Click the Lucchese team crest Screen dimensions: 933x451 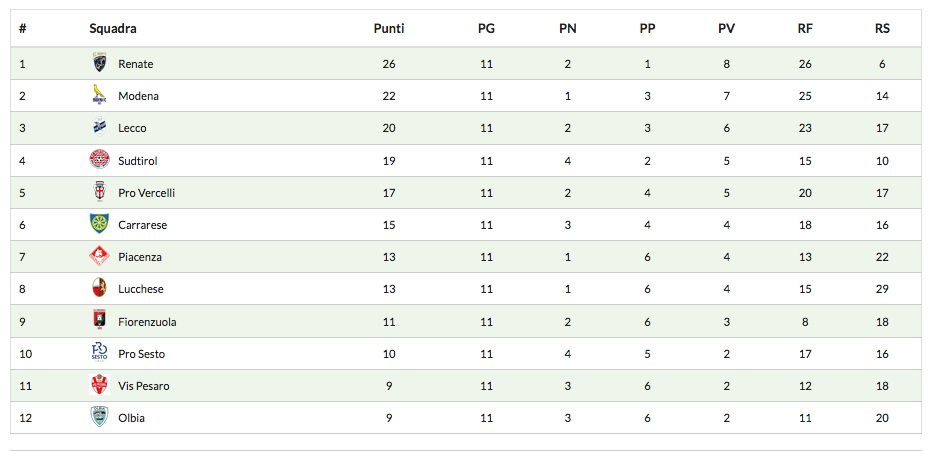99,288
